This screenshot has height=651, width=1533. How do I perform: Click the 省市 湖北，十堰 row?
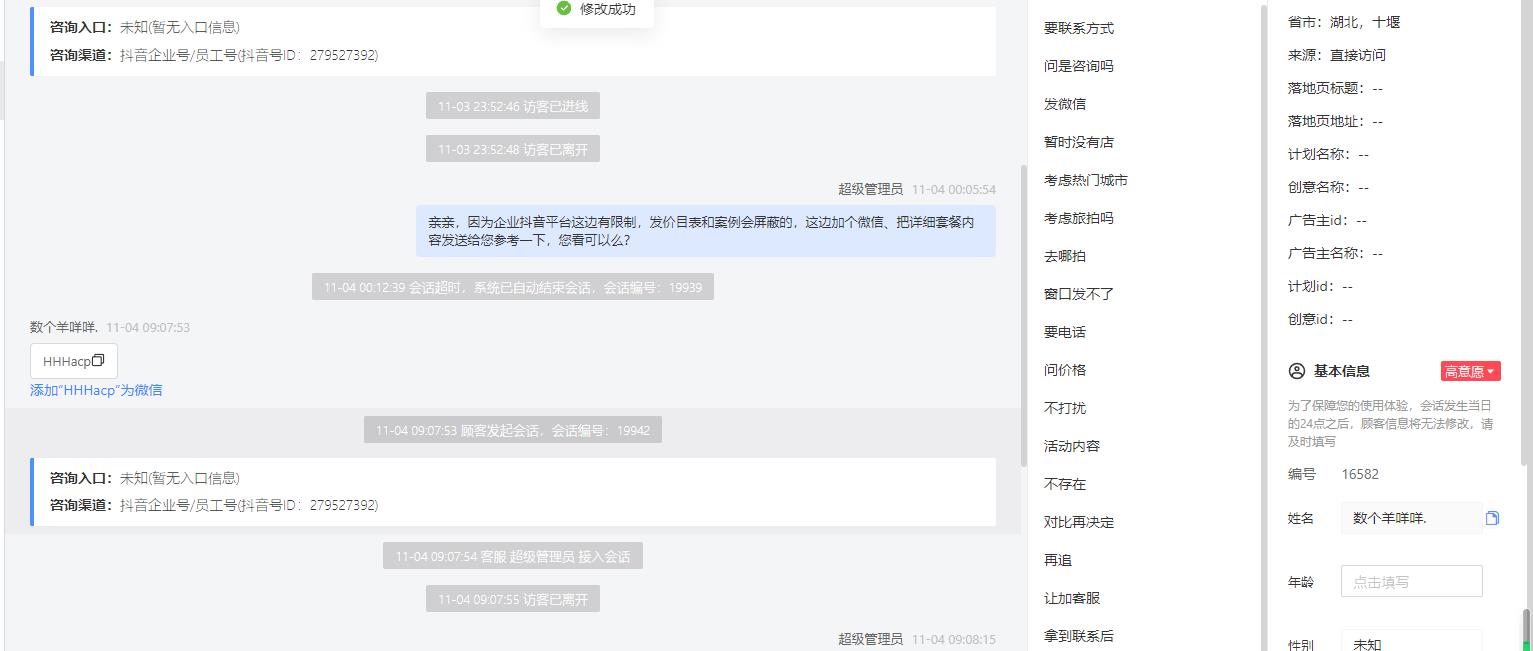[x=1344, y=22]
